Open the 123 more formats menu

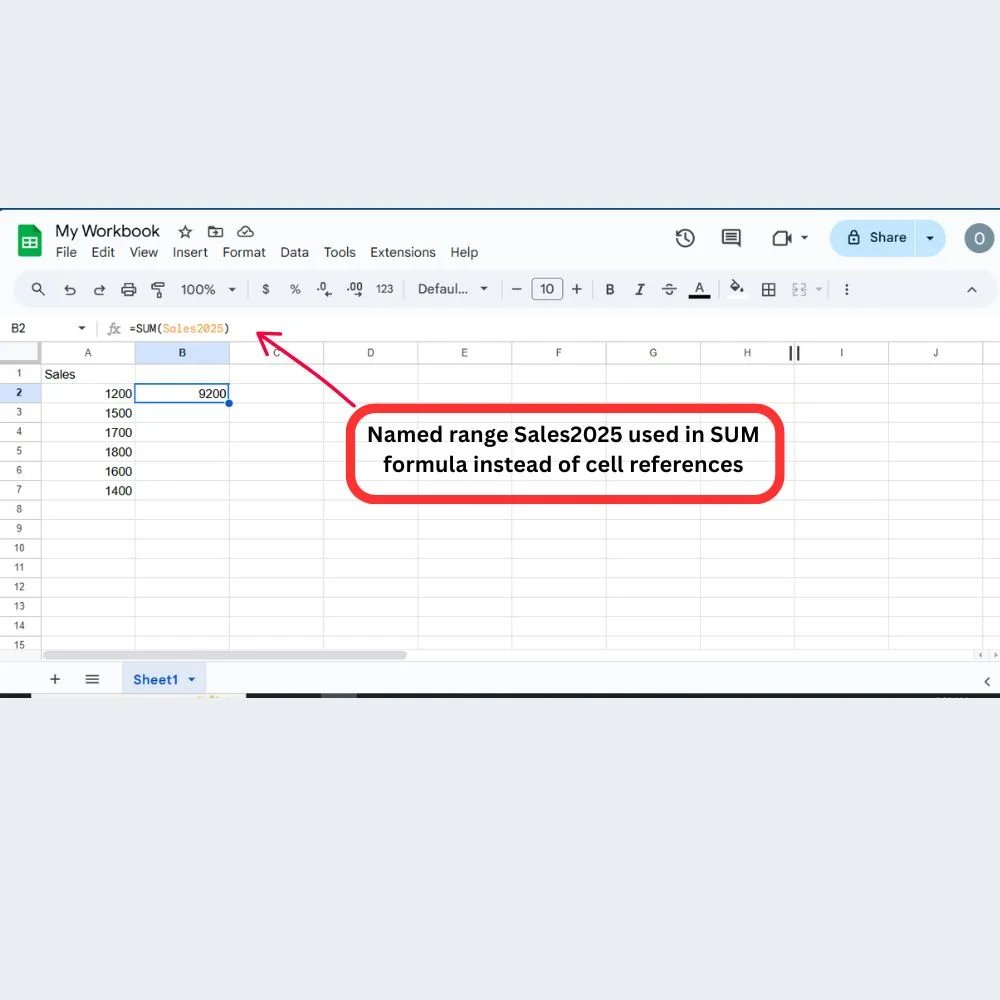(385, 290)
